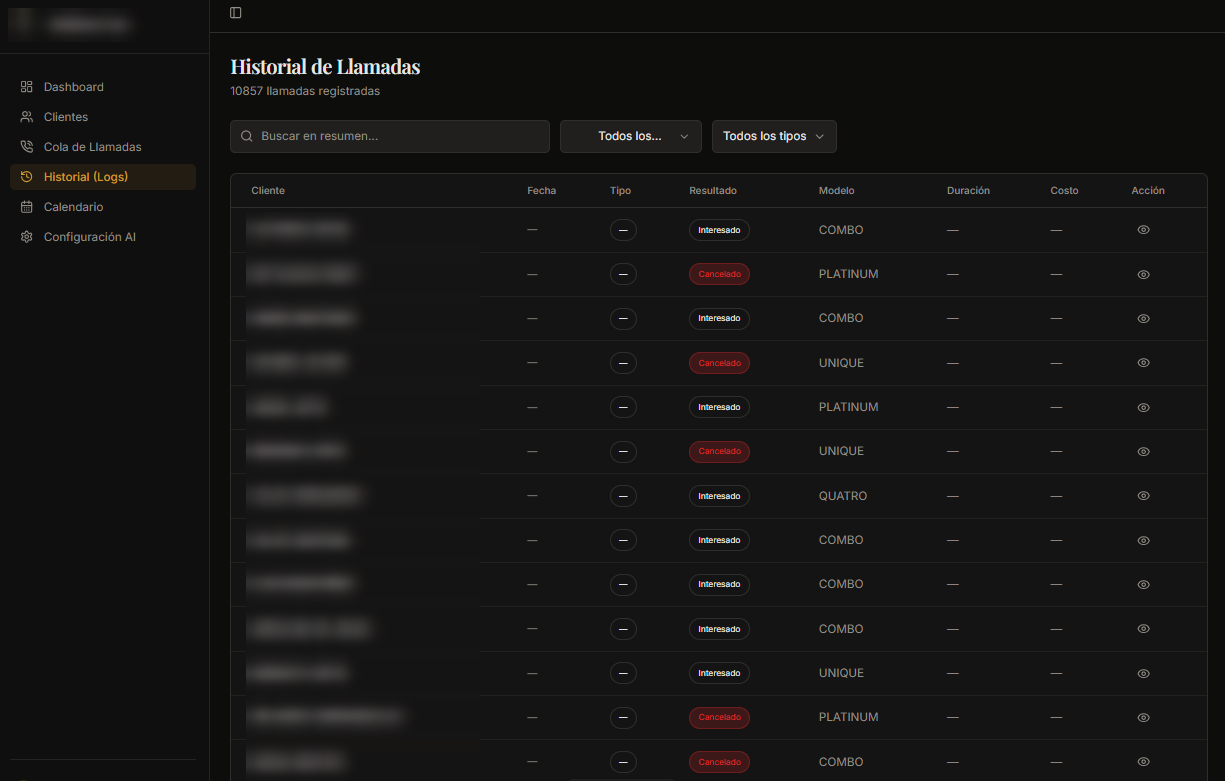Click the Cliente column header
1225x781 pixels.
[x=268, y=190]
